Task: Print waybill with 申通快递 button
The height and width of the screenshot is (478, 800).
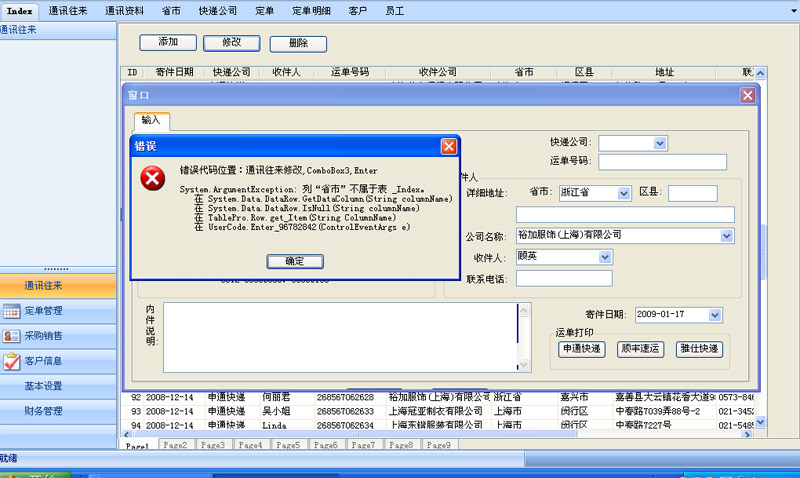Action: click(x=582, y=349)
